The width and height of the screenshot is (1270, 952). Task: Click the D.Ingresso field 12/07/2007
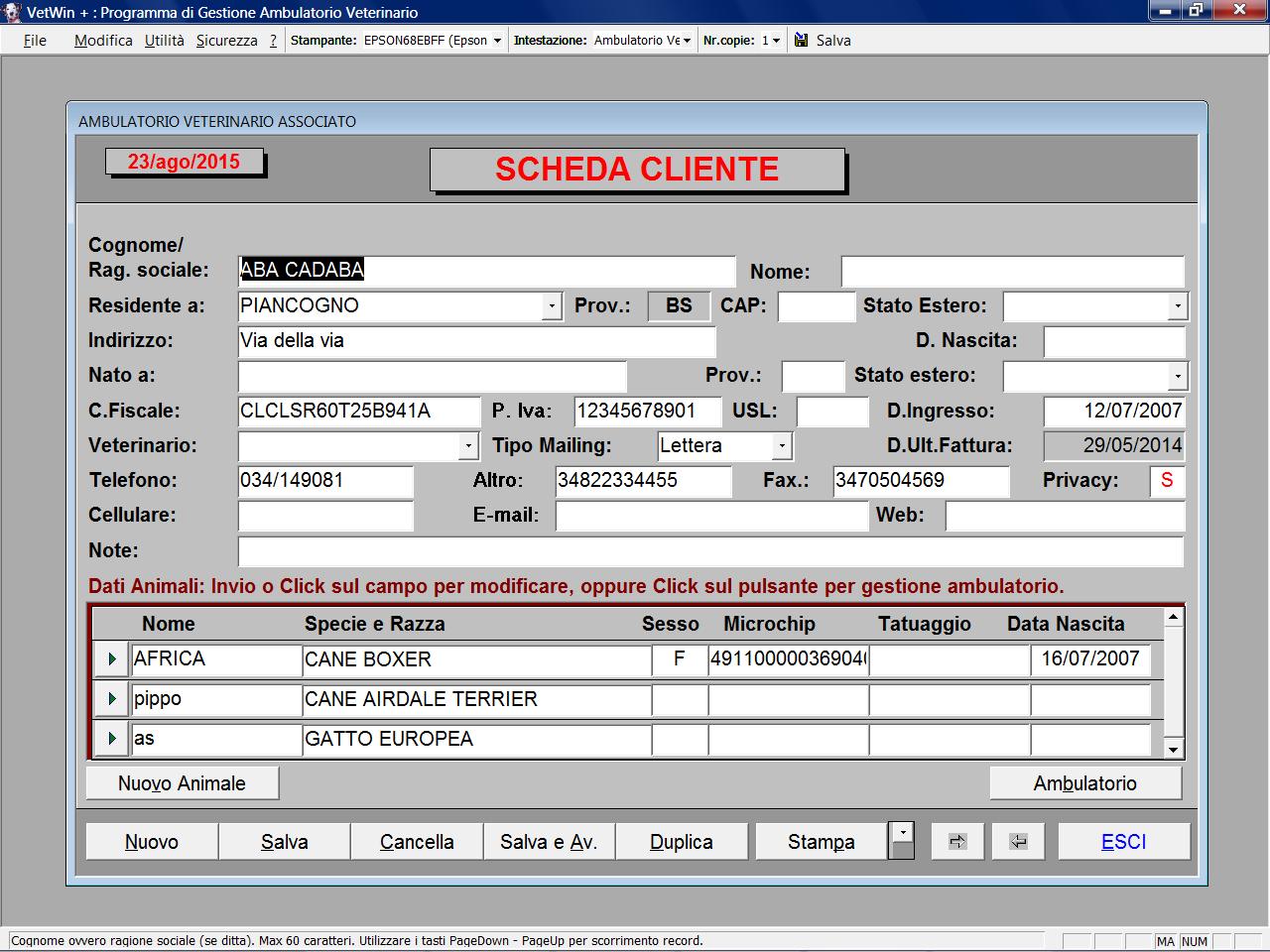(1114, 412)
